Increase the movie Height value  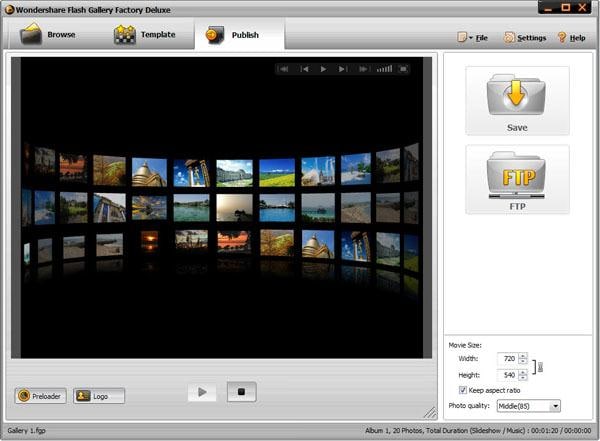click(523, 372)
